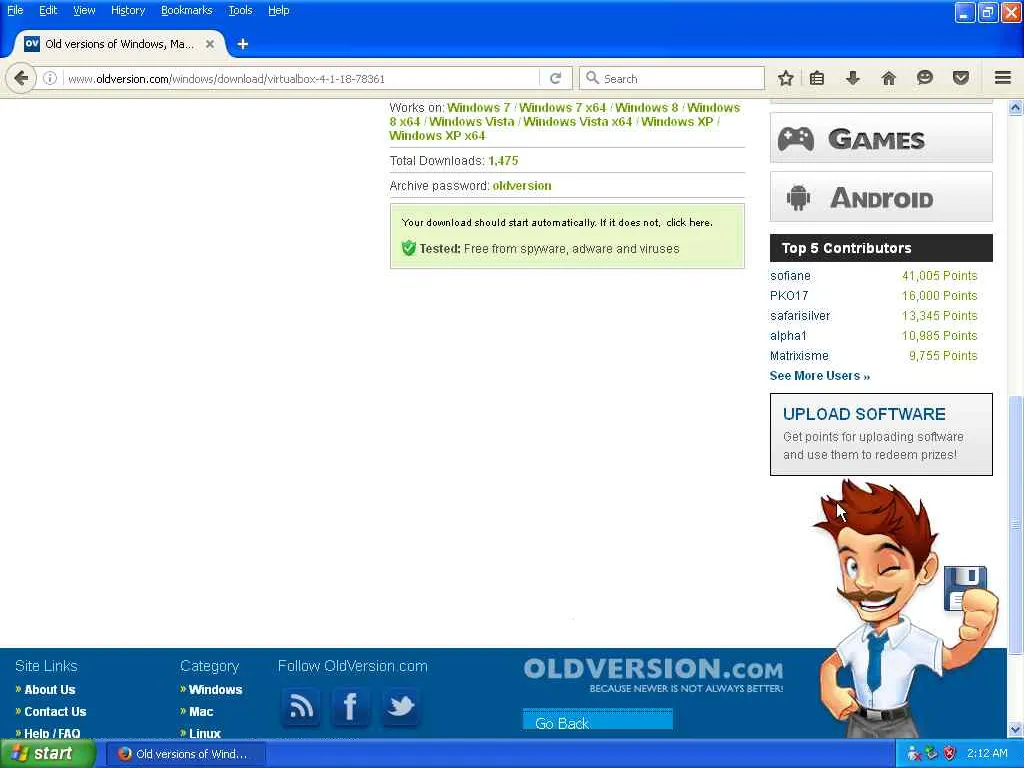Follow the 'click here' download link
This screenshot has height=768, width=1024.
[x=688, y=223]
